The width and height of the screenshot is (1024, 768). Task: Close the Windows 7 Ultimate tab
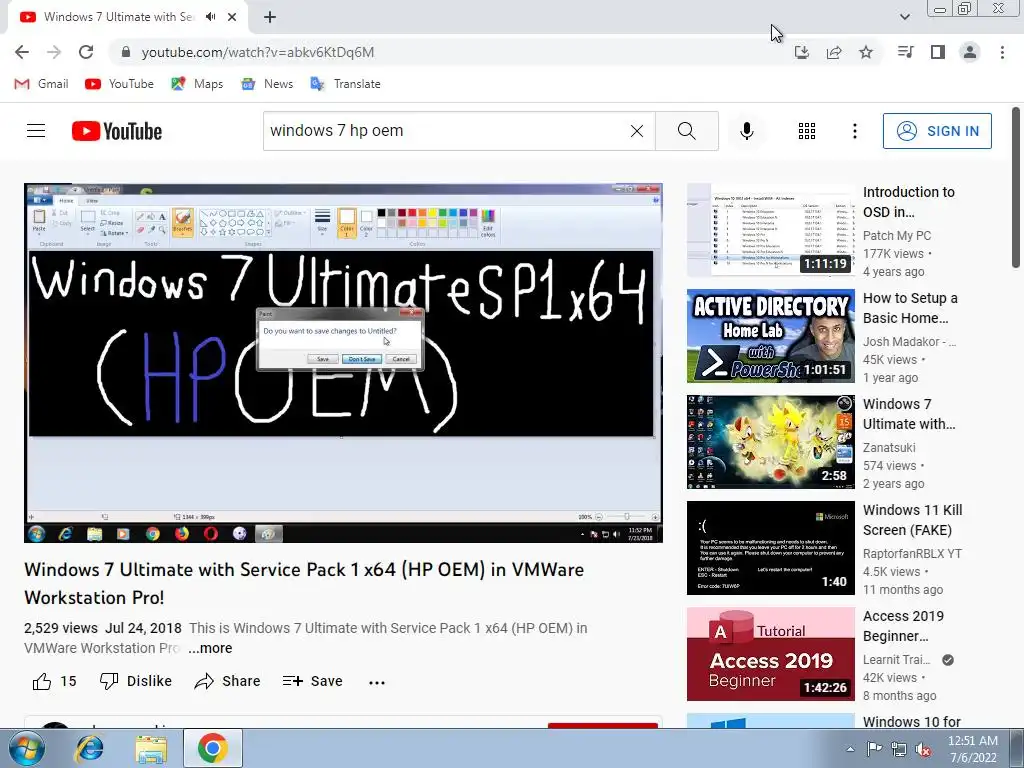click(x=232, y=17)
